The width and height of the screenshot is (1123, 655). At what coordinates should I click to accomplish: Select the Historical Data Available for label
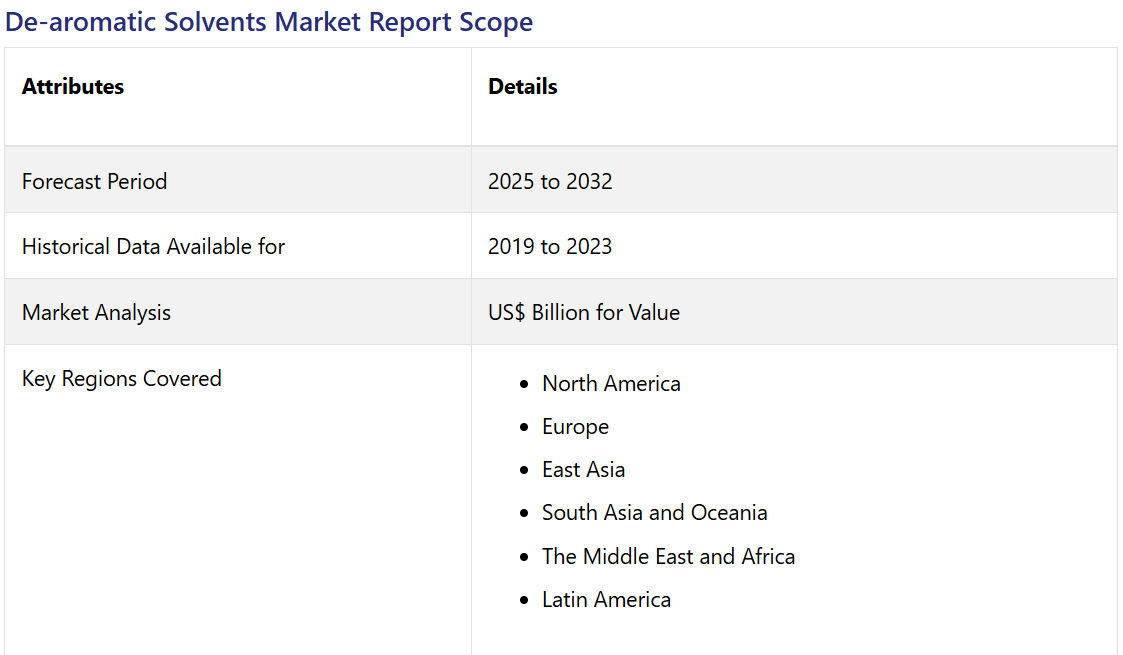tap(153, 246)
